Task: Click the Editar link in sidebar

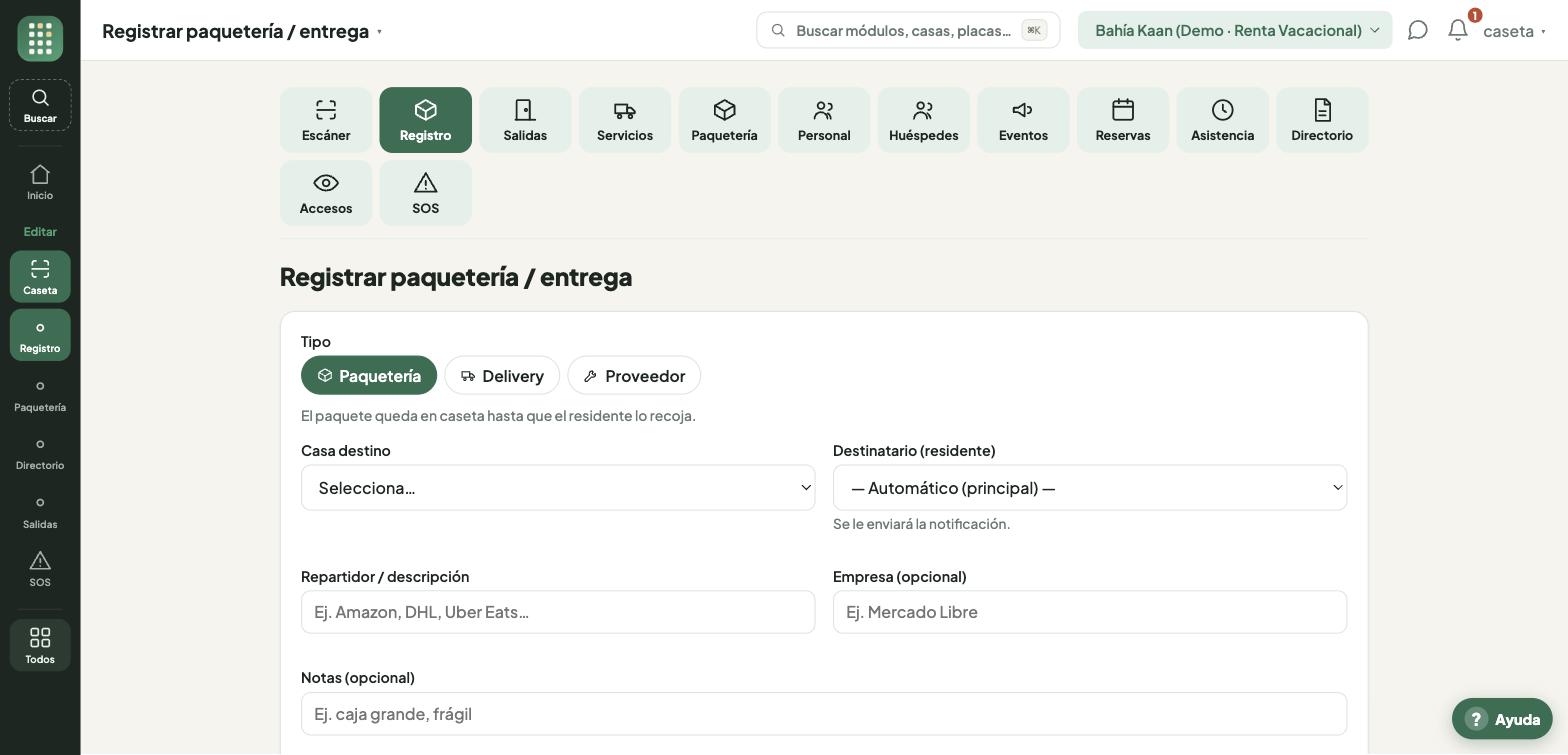Action: click(40, 231)
